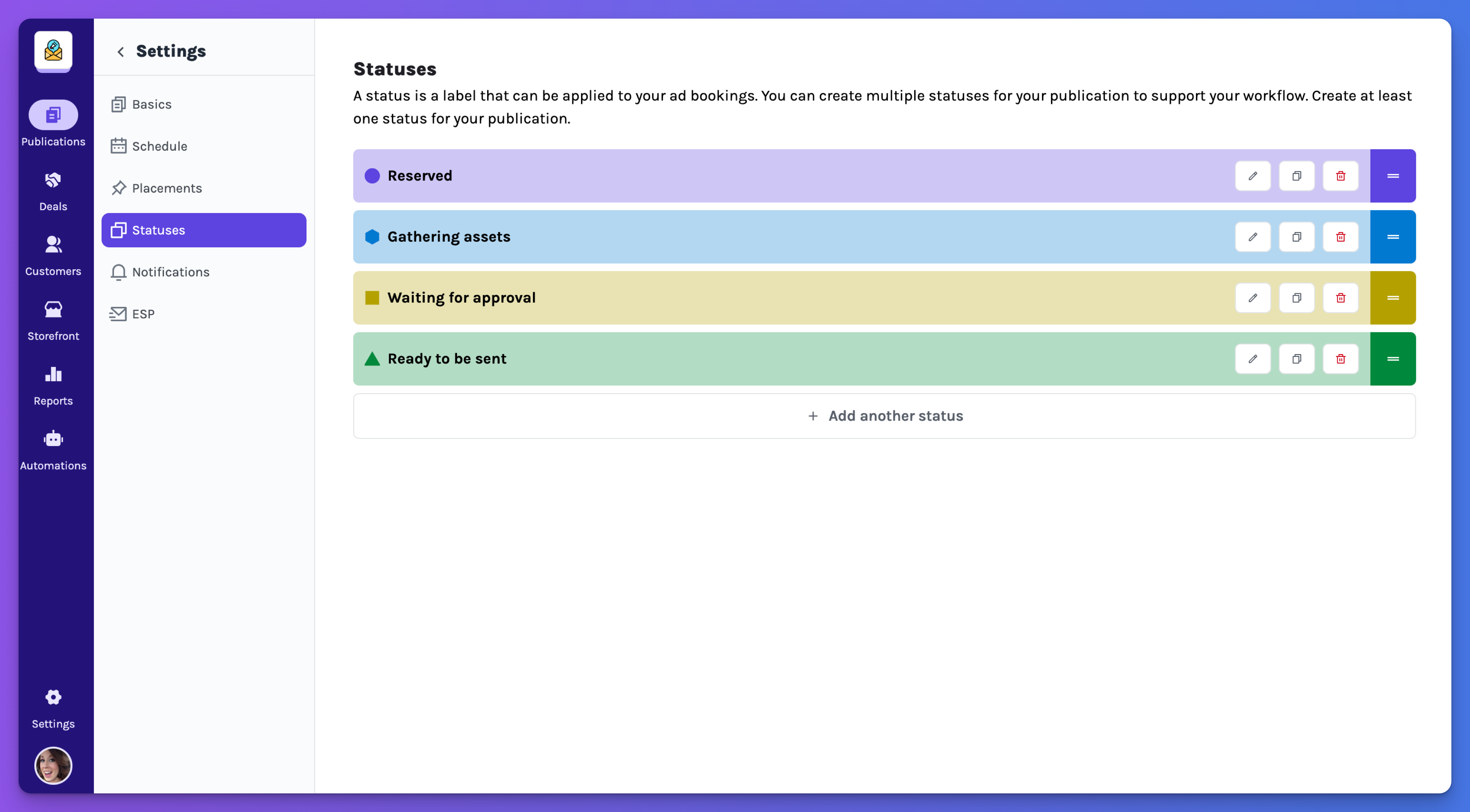
Task: Go back using the Settings chevron
Action: [120, 52]
